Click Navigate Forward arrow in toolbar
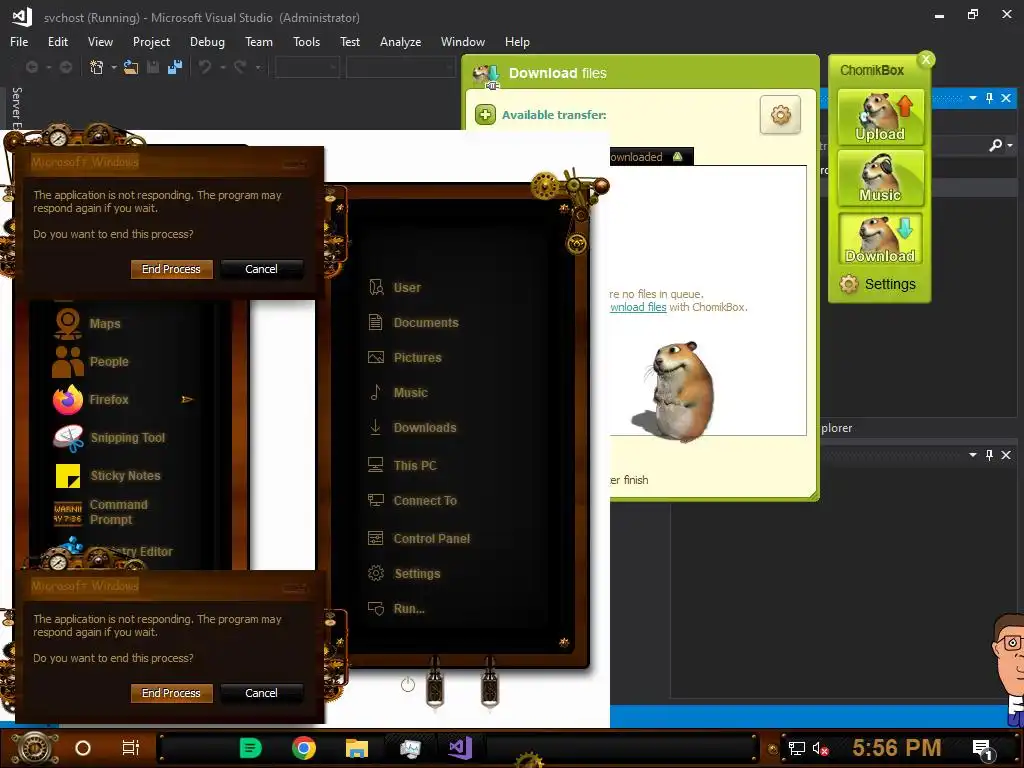 tap(65, 67)
